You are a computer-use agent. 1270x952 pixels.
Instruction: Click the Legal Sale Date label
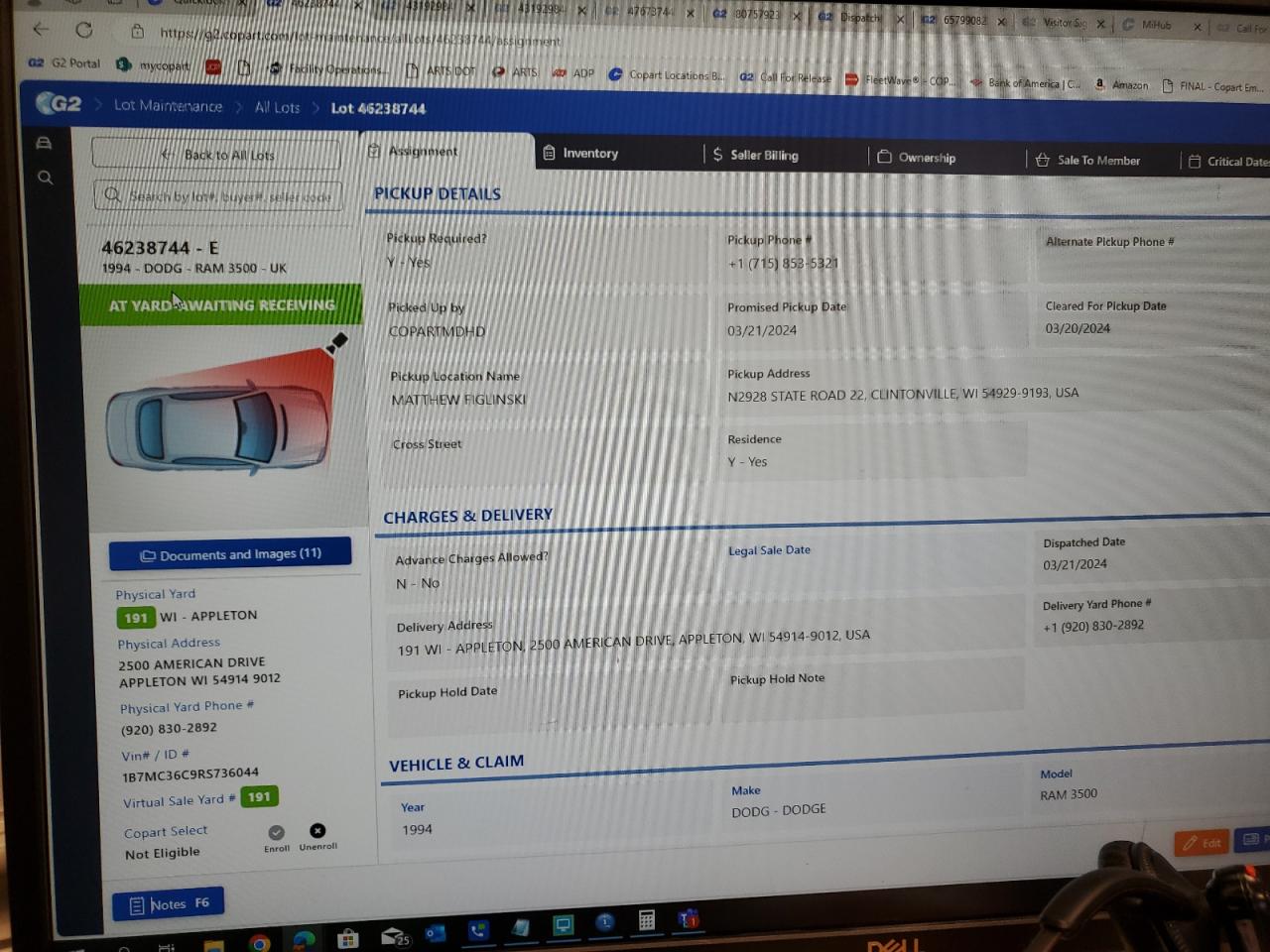(x=769, y=549)
